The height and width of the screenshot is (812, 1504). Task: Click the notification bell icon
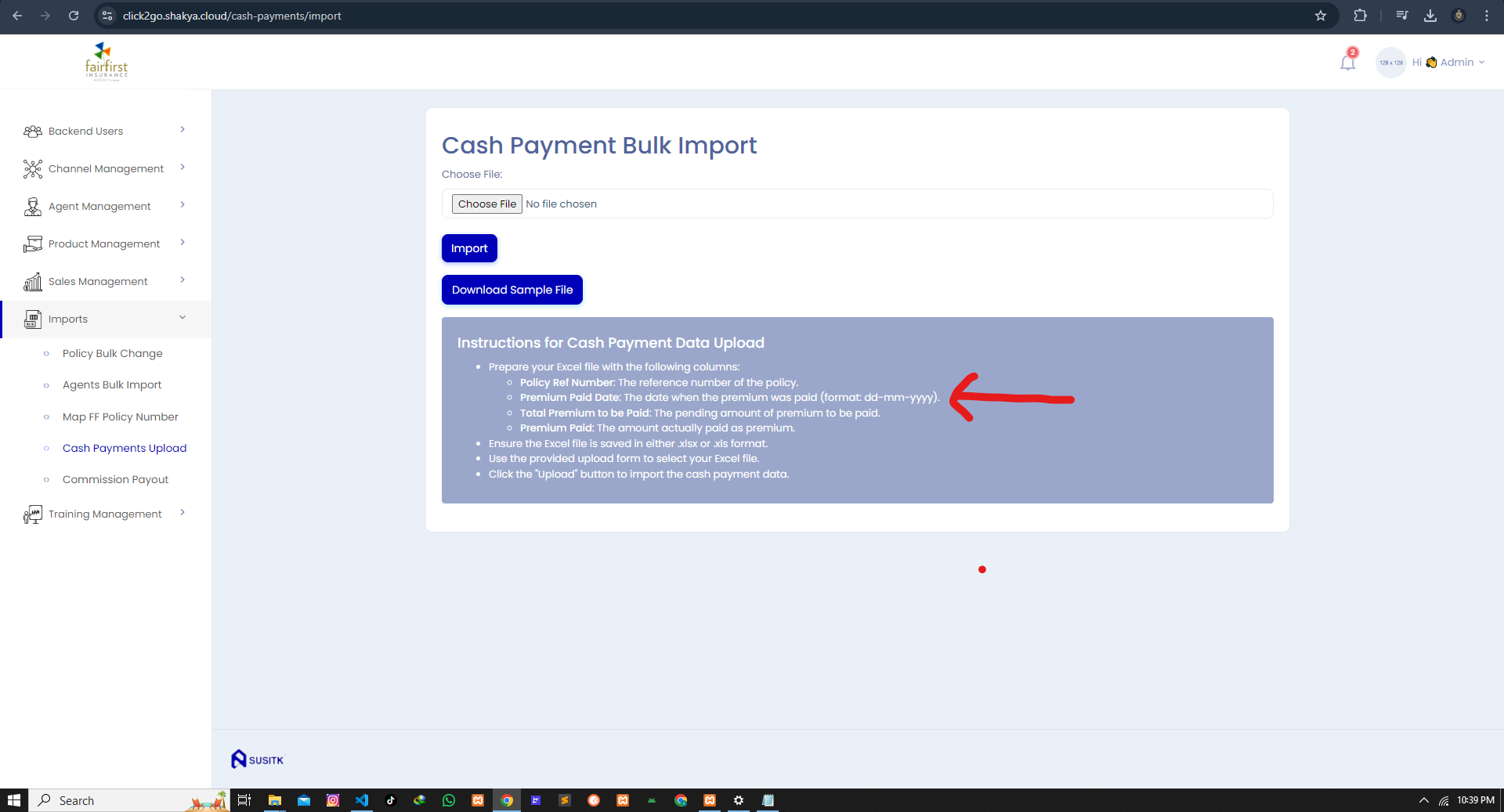click(x=1347, y=63)
